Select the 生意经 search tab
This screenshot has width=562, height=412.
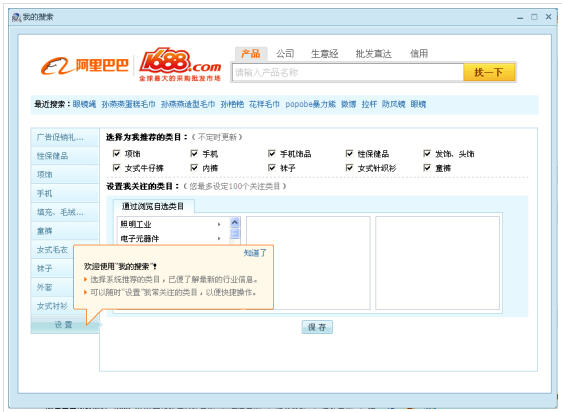pos(324,54)
